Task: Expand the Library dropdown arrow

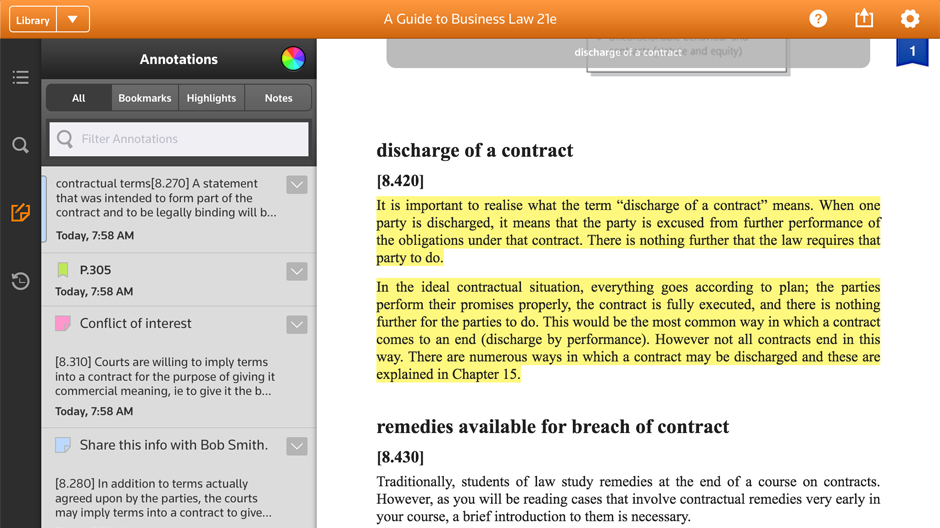Action: click(73, 20)
